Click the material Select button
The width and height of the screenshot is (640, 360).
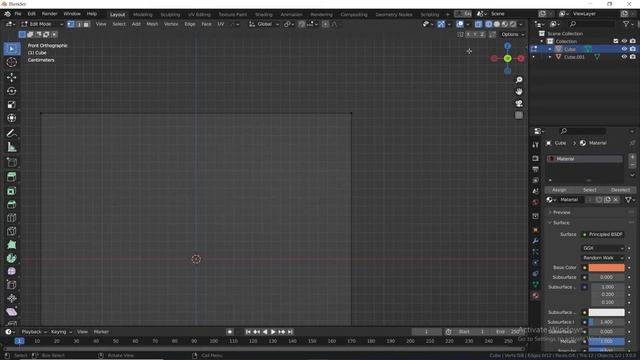[589, 190]
